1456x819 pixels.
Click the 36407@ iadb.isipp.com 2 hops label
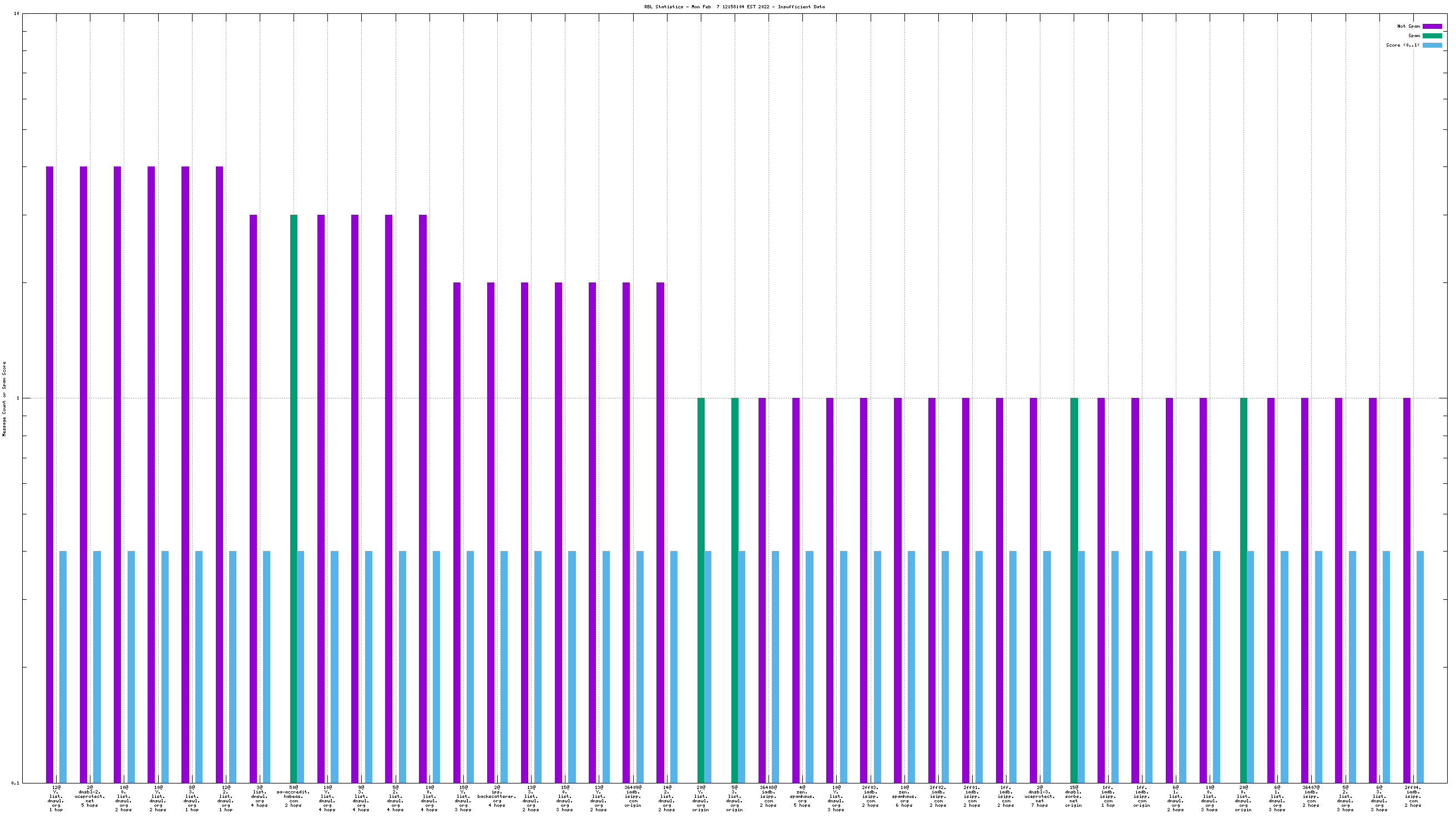[x=1311, y=796]
